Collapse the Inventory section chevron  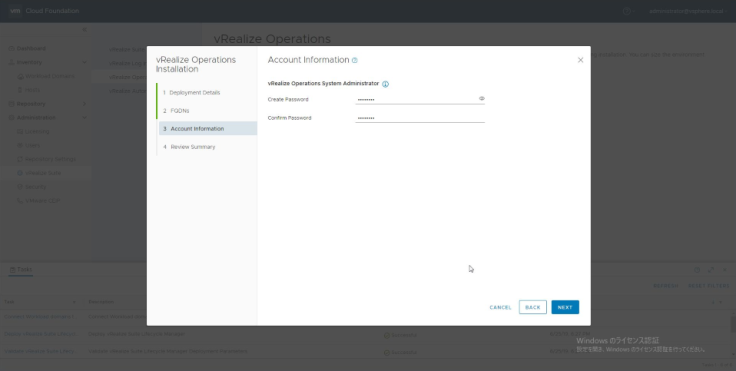pyautogui.click(x=84, y=62)
